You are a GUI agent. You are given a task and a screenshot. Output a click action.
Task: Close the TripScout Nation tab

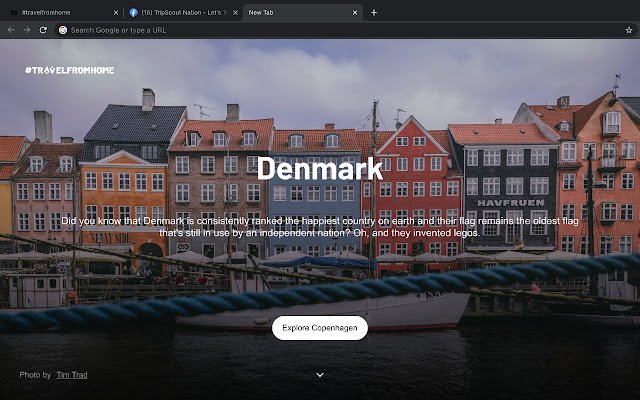(x=236, y=13)
